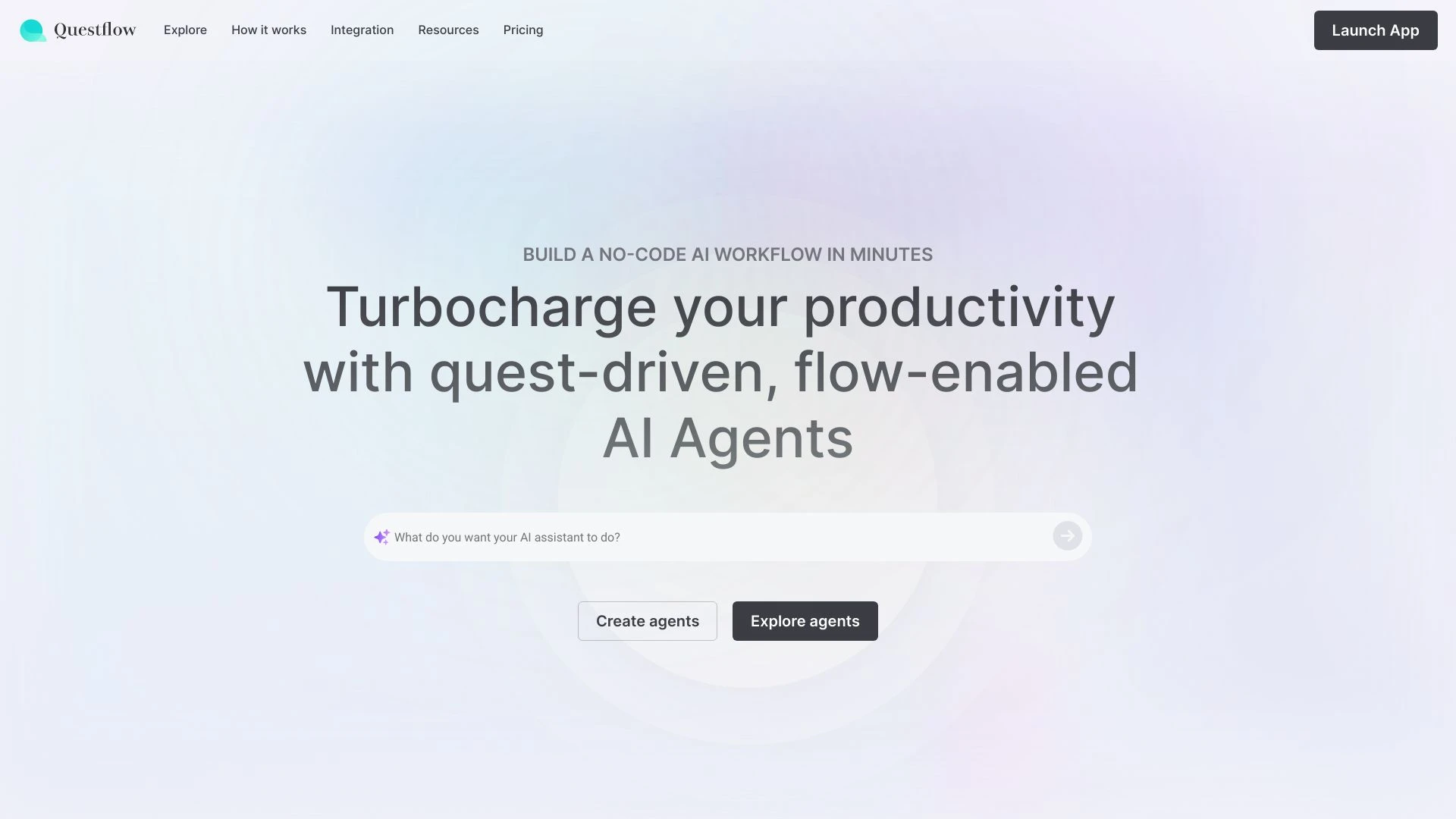
Task: Expand the Resources dropdown menu
Action: click(x=448, y=30)
